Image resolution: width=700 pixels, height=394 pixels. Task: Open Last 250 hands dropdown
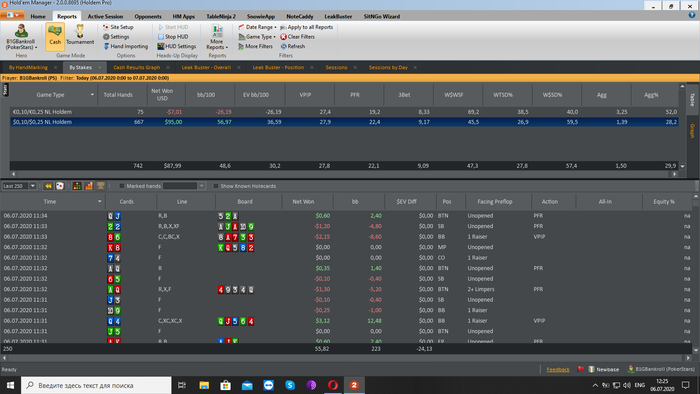tap(33, 186)
